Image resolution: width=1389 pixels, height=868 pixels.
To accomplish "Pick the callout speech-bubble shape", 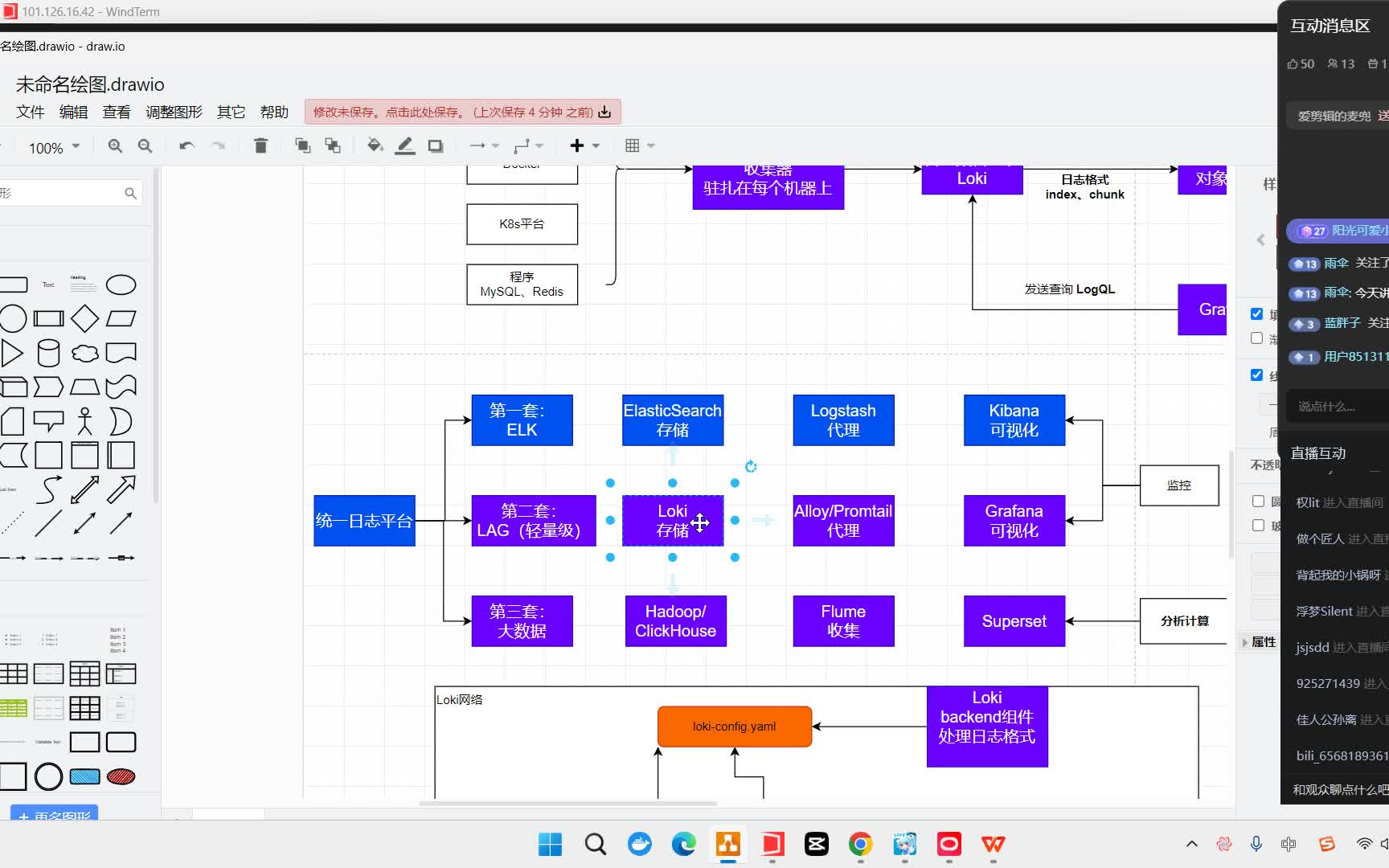I will (48, 421).
